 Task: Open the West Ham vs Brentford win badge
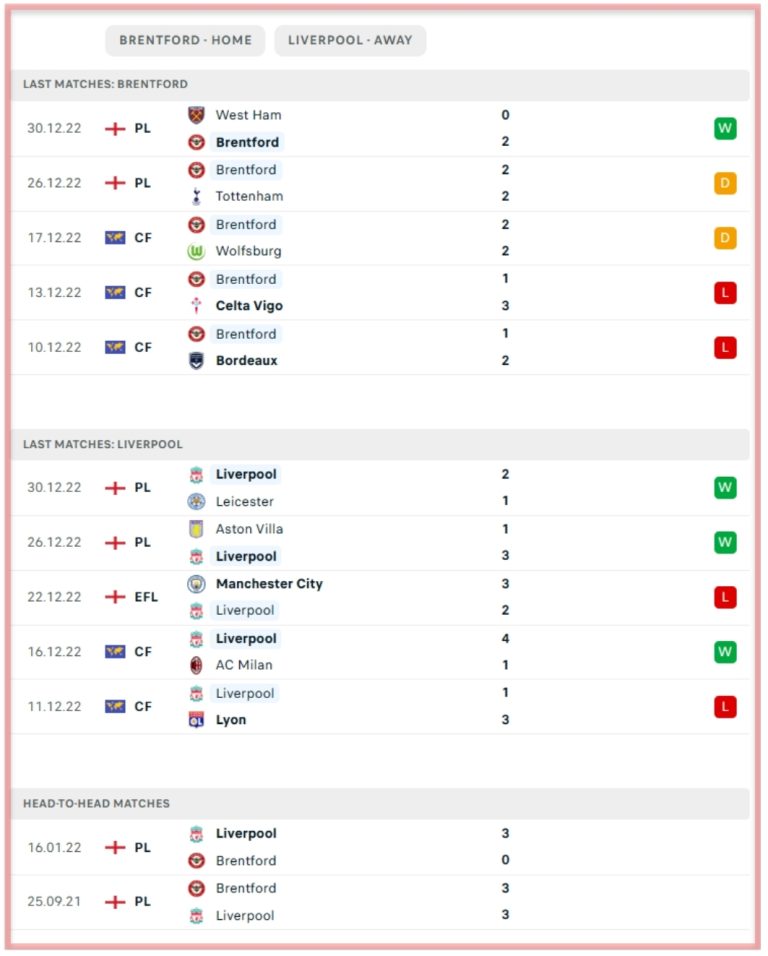pos(725,129)
